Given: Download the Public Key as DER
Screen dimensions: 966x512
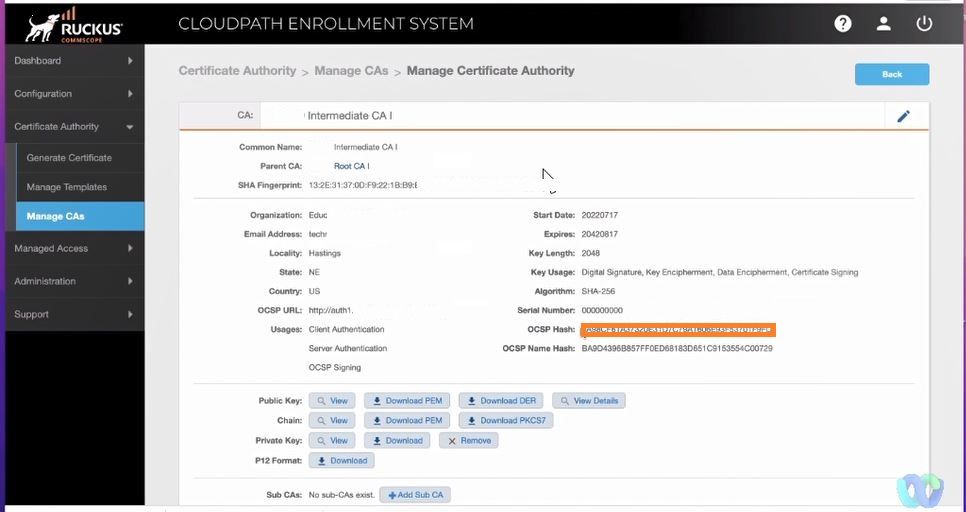Looking at the screenshot, I should coord(502,401).
